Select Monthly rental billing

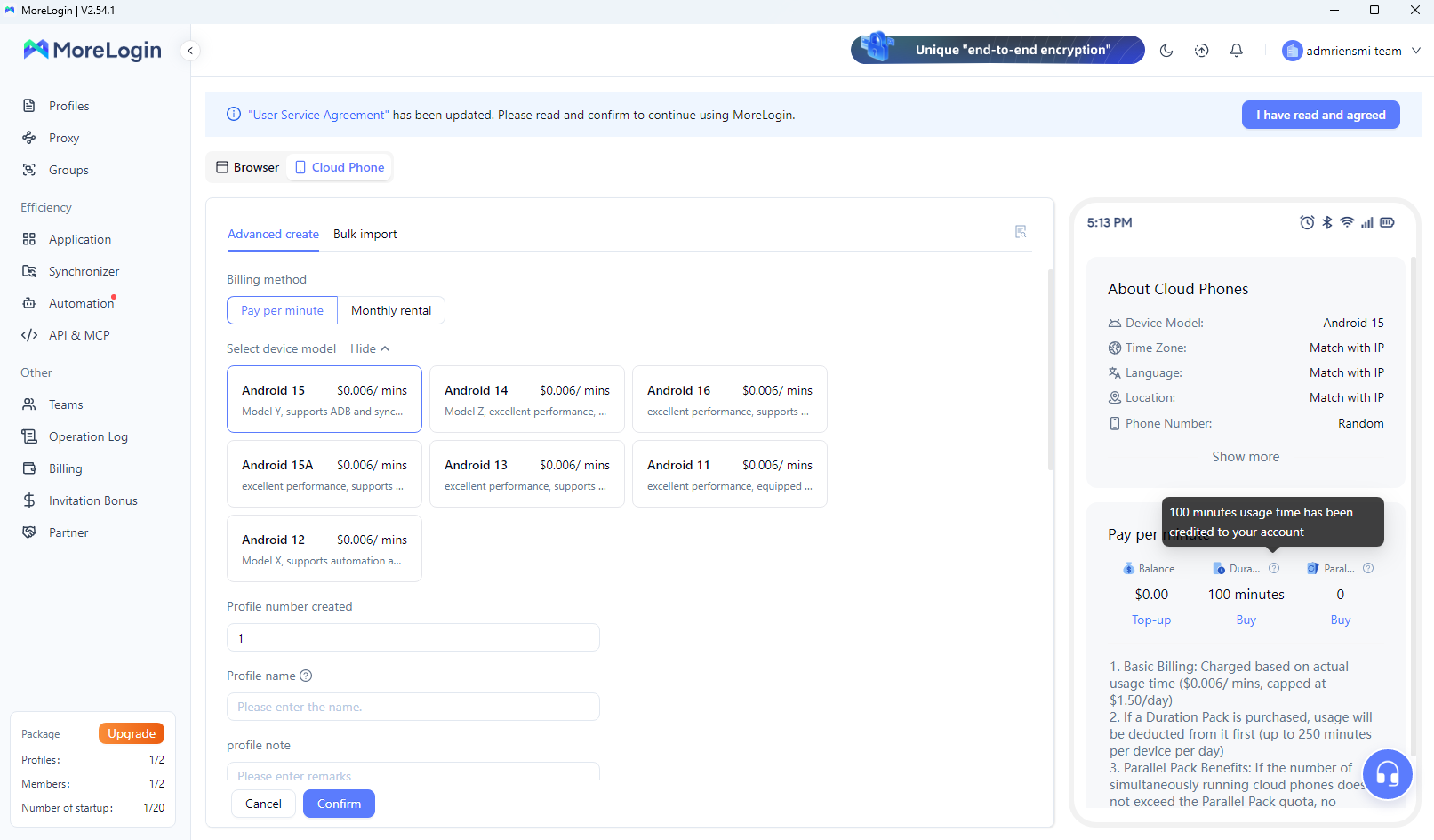pyautogui.click(x=391, y=310)
